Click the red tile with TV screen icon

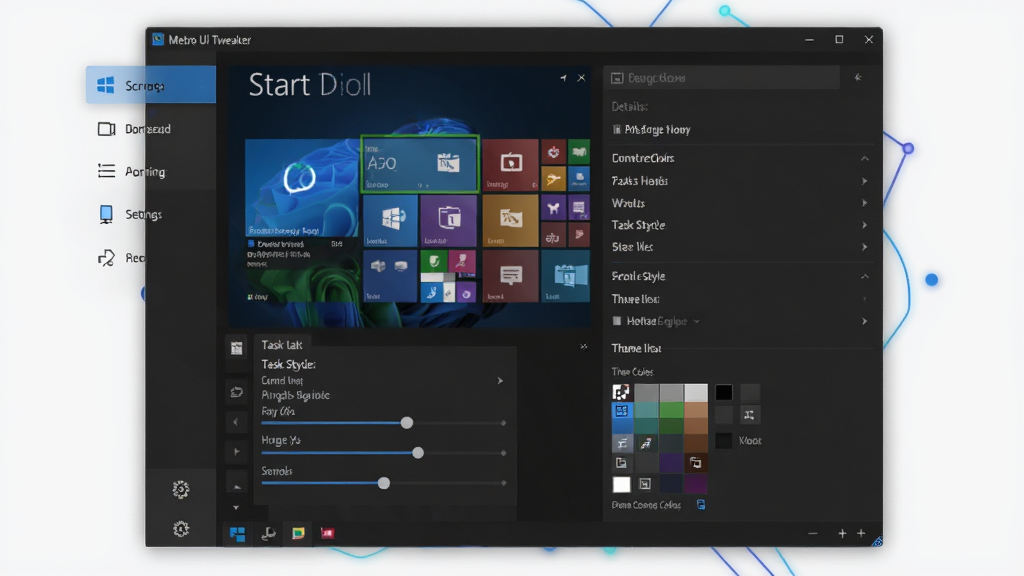(511, 165)
